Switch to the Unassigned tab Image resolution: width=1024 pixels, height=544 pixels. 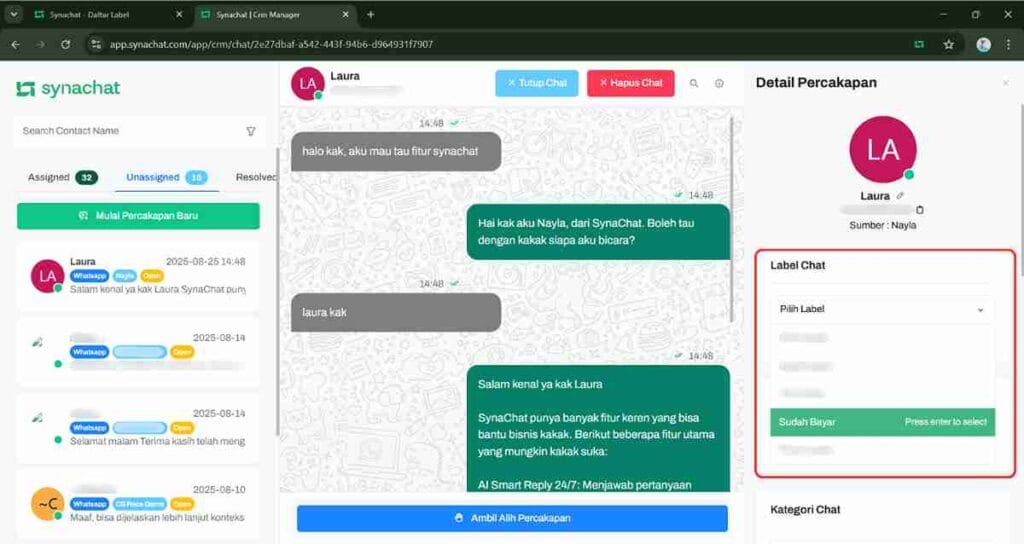[167, 177]
